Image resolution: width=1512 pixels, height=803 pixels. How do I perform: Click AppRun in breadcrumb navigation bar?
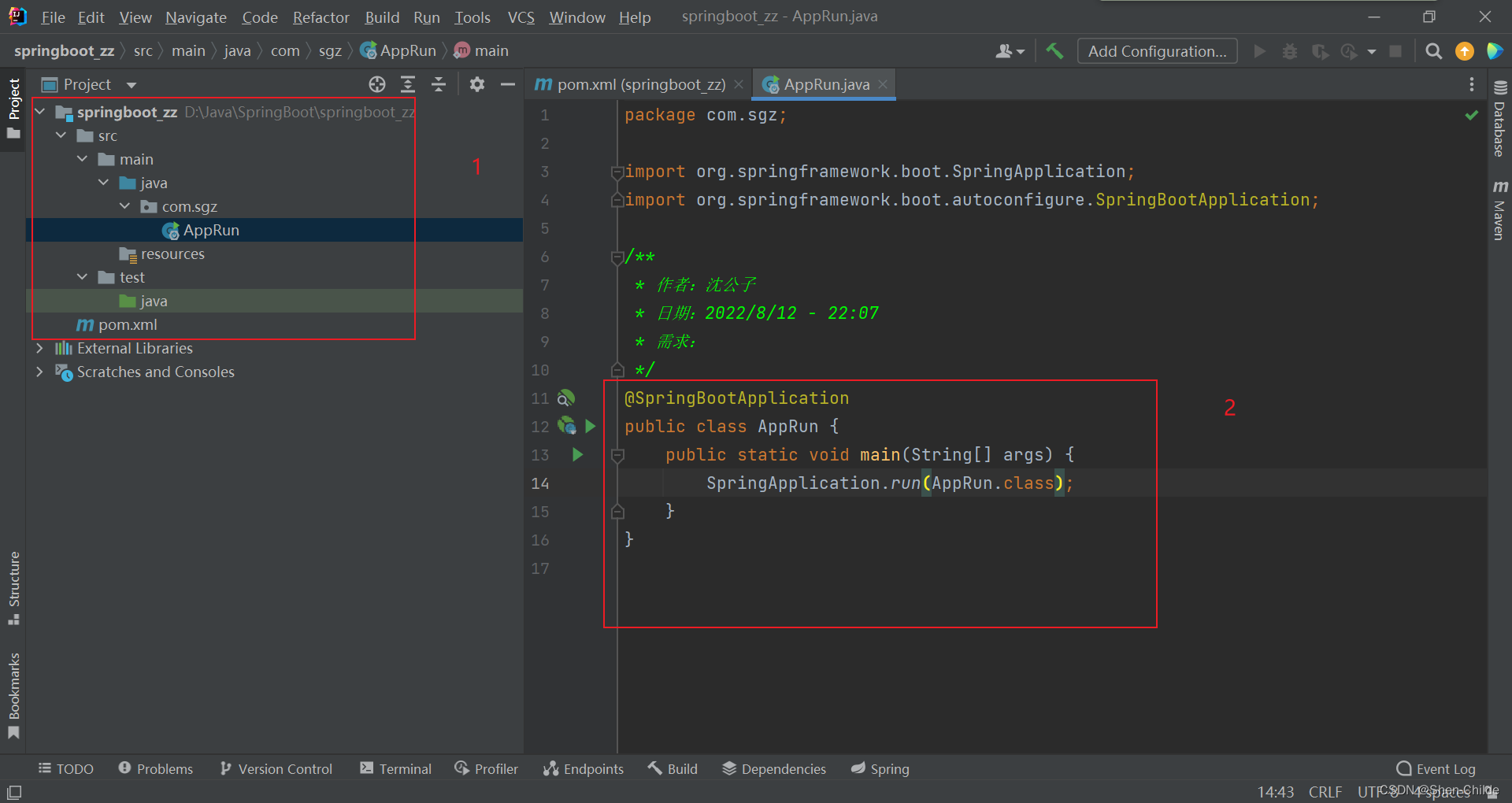(x=398, y=51)
